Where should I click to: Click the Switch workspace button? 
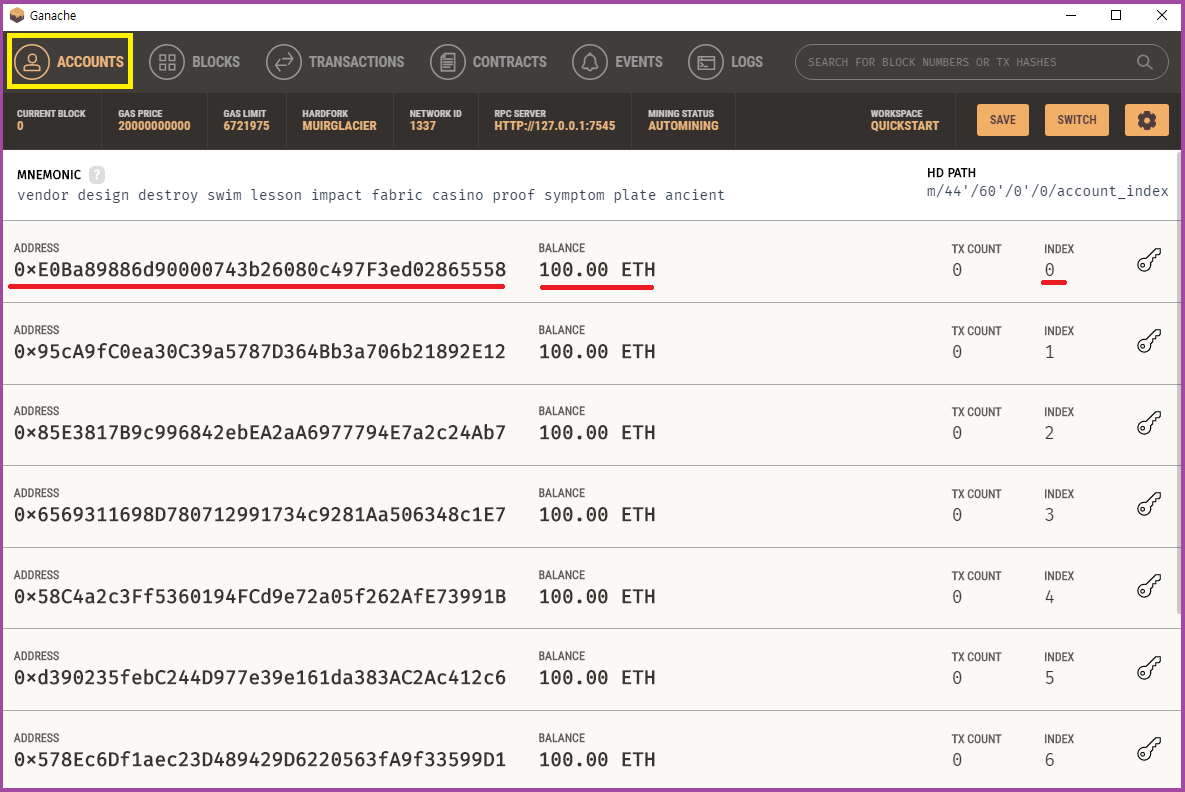click(1077, 120)
